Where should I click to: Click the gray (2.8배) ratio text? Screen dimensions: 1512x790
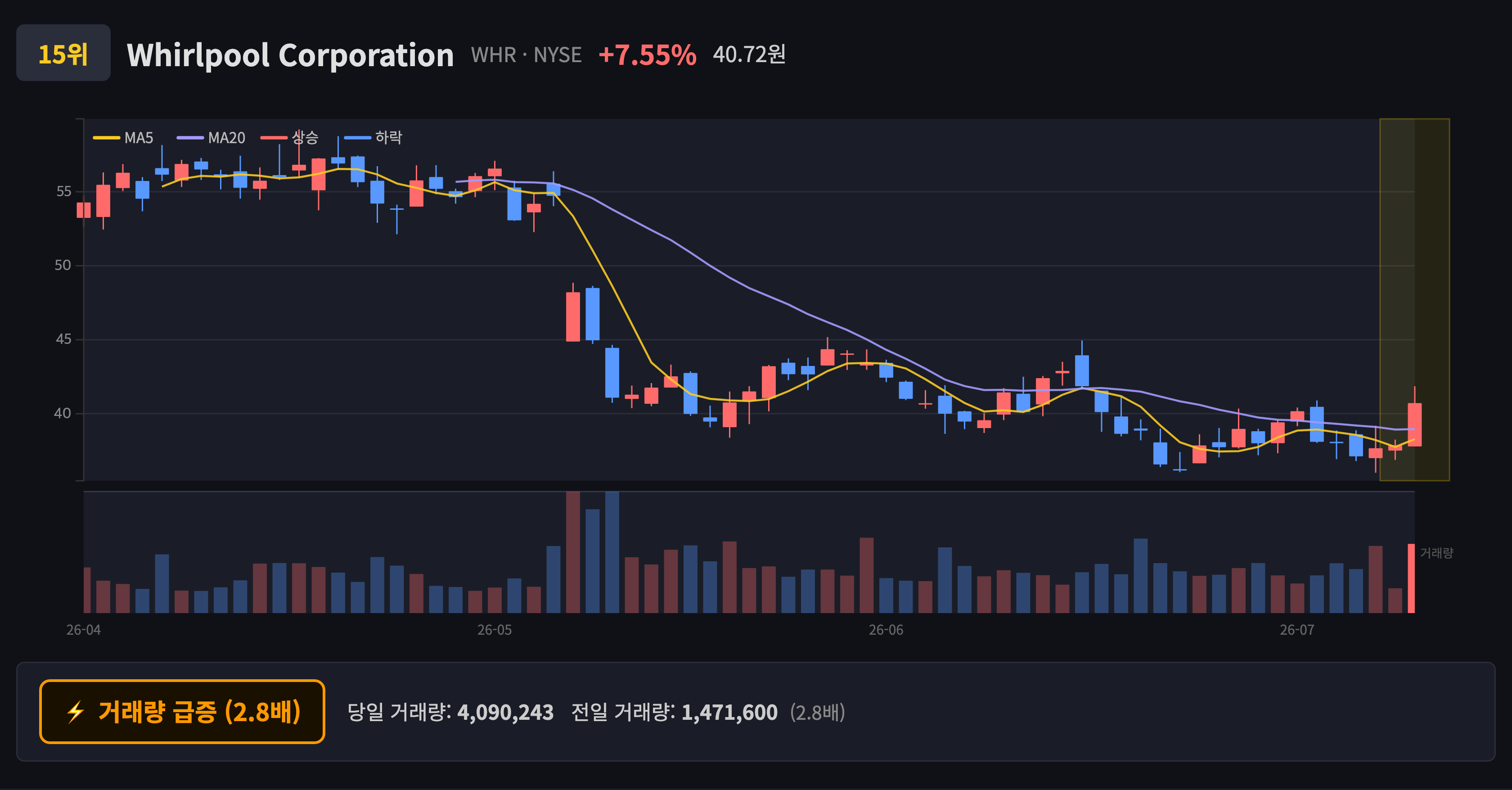click(818, 713)
